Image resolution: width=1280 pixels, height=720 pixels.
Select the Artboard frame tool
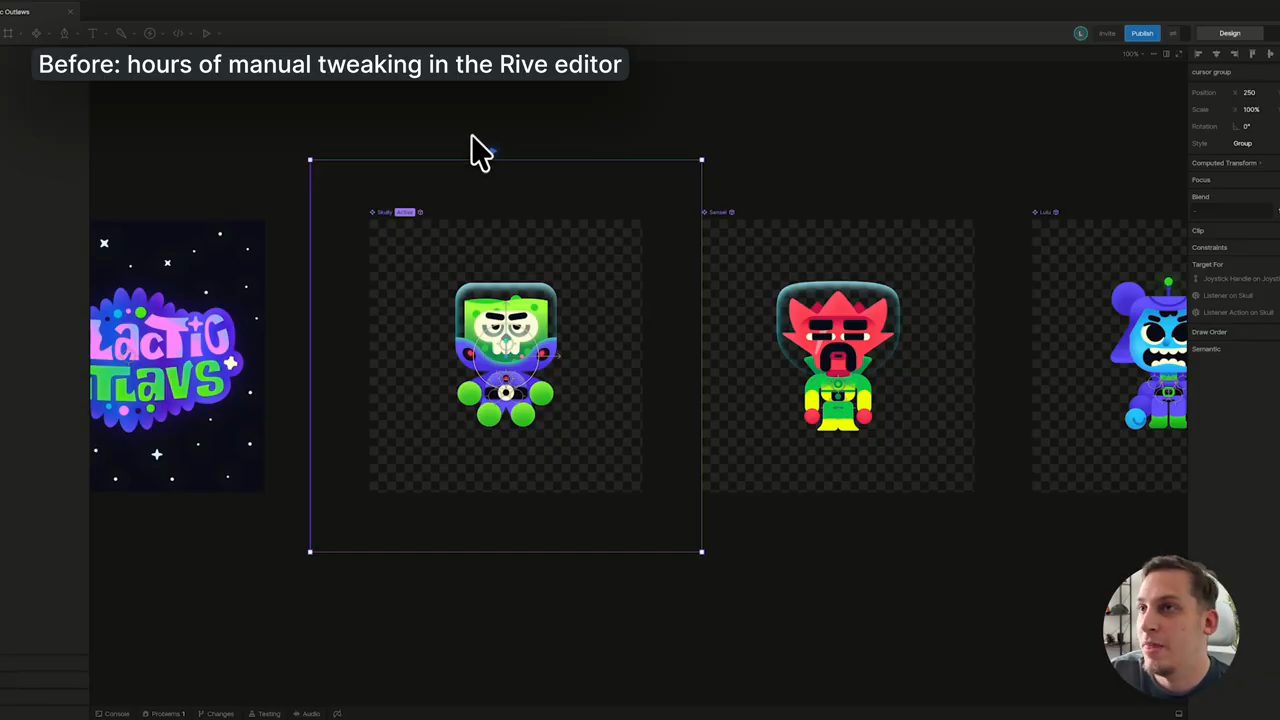(x=8, y=33)
